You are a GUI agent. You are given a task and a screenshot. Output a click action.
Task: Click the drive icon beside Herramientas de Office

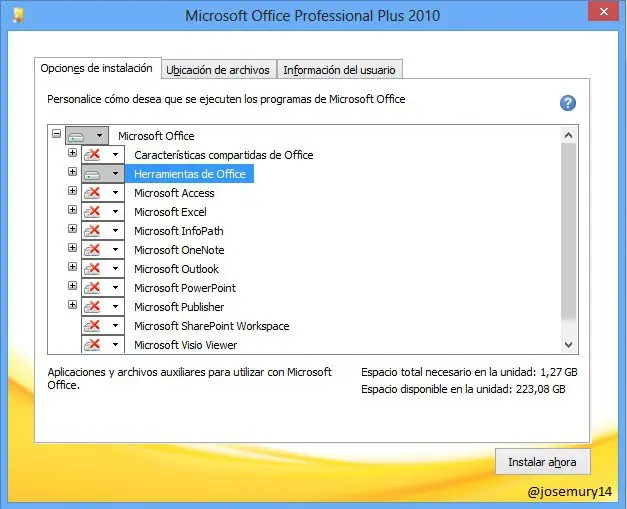(92, 174)
